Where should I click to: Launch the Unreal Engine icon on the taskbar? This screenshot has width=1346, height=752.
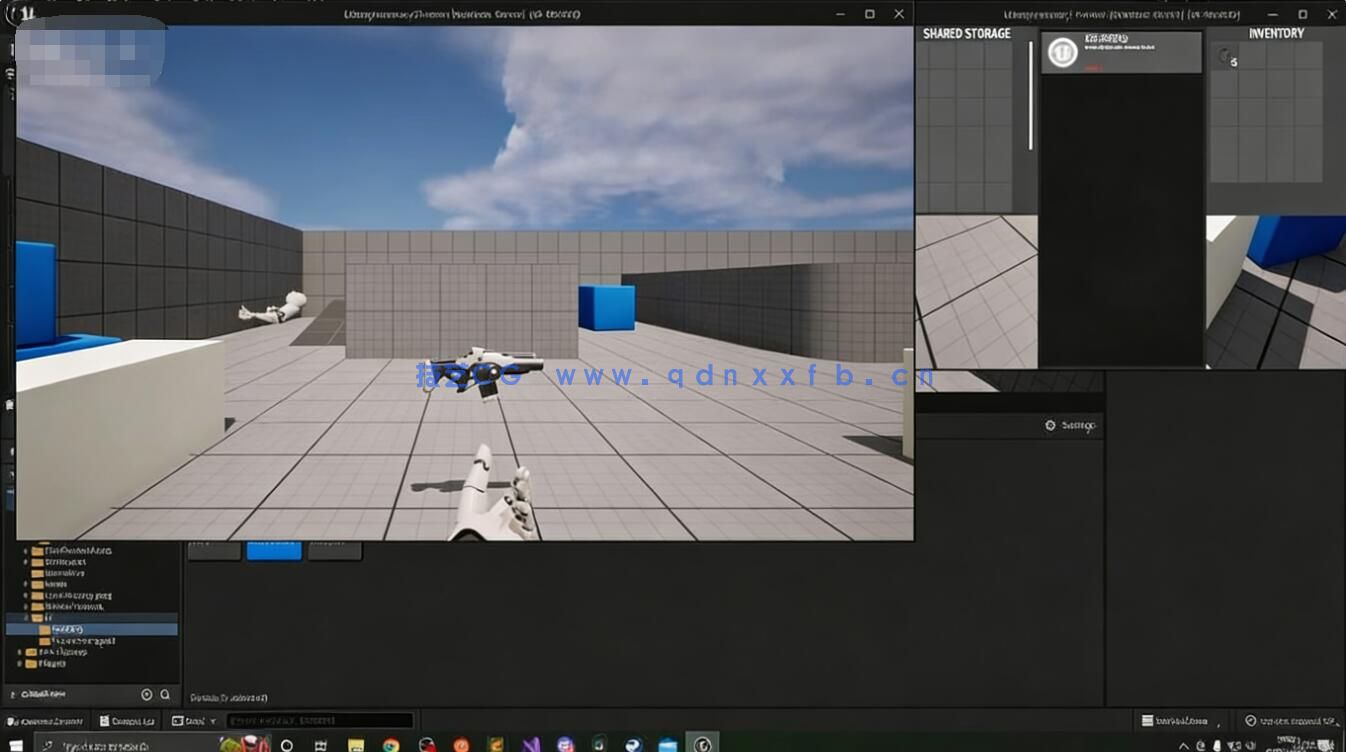(x=703, y=743)
